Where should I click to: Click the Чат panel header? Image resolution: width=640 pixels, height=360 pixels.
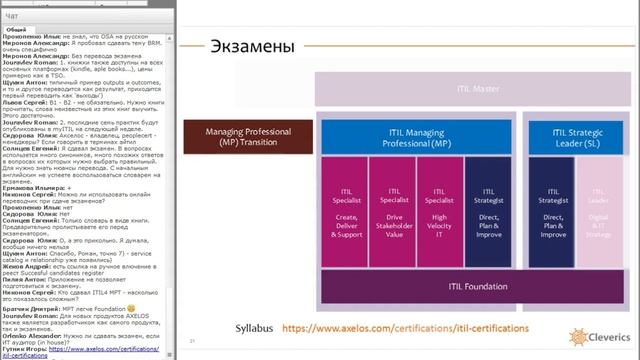click(87, 16)
